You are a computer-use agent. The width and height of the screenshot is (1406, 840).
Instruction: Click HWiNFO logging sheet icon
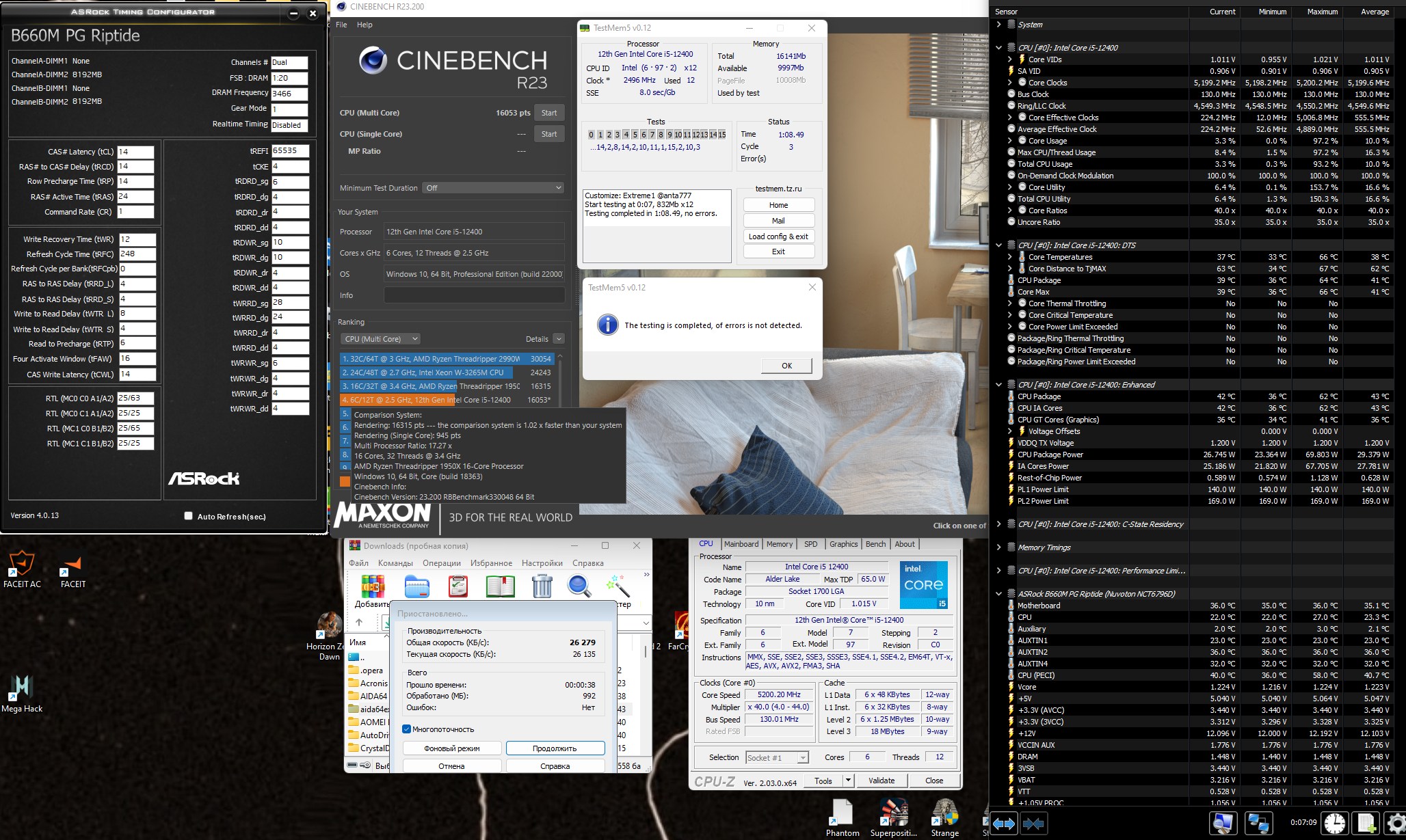1366,824
